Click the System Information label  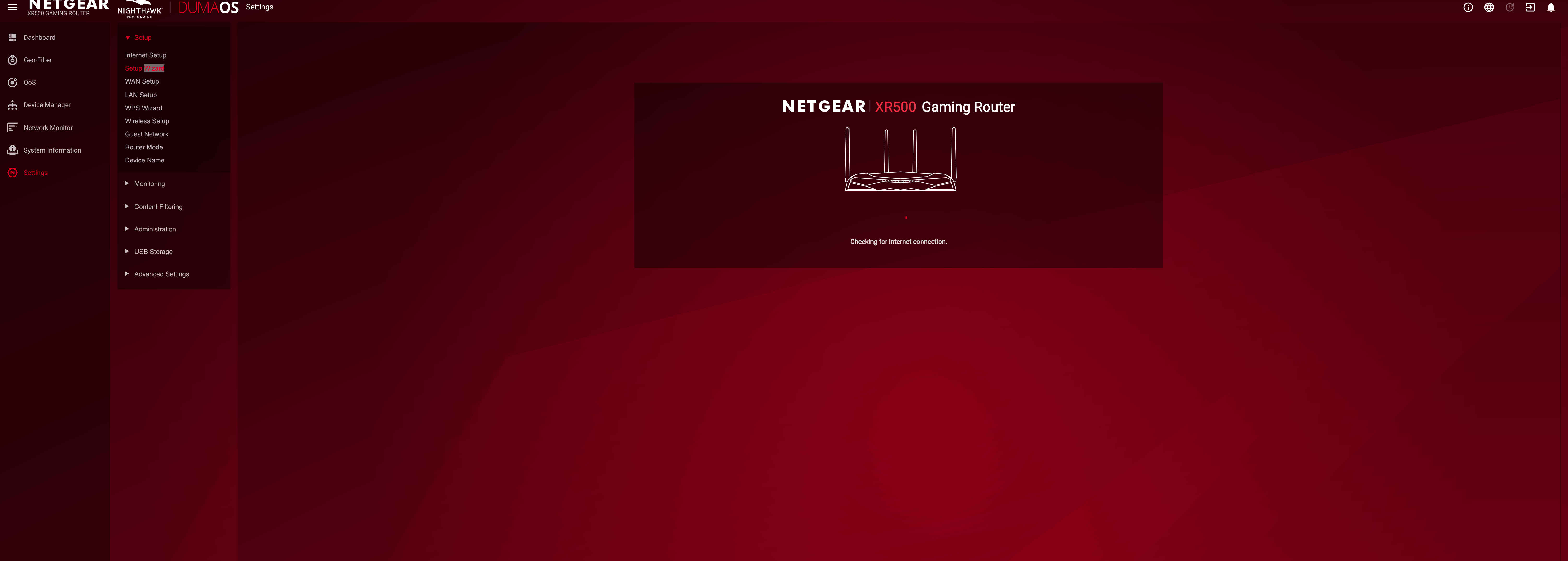click(x=52, y=150)
